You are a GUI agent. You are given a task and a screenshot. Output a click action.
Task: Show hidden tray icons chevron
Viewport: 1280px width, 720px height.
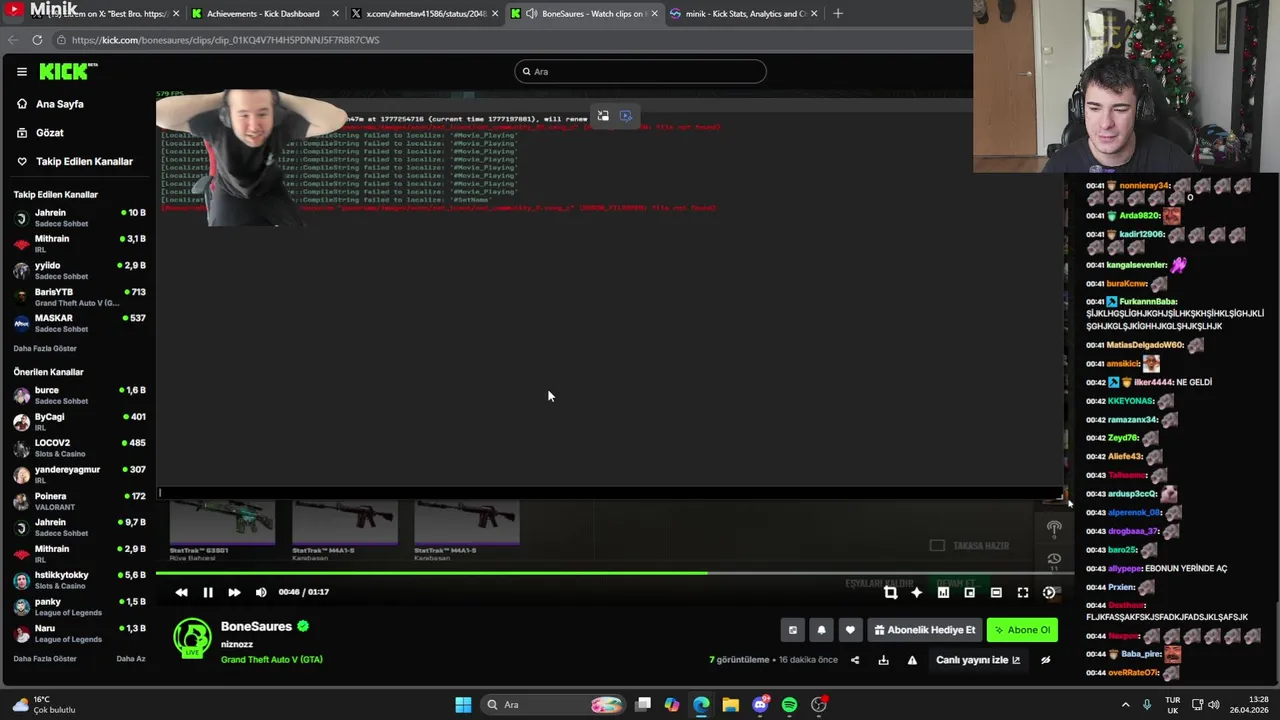click(1125, 705)
